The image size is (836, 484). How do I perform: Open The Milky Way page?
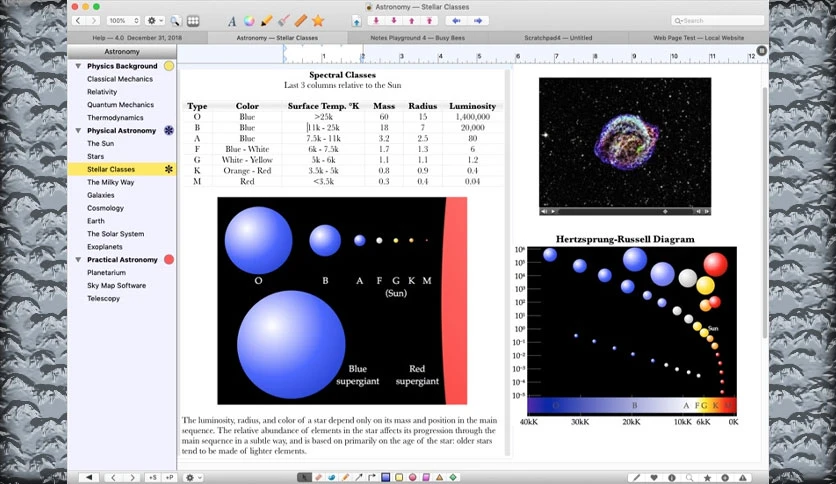tap(110, 182)
